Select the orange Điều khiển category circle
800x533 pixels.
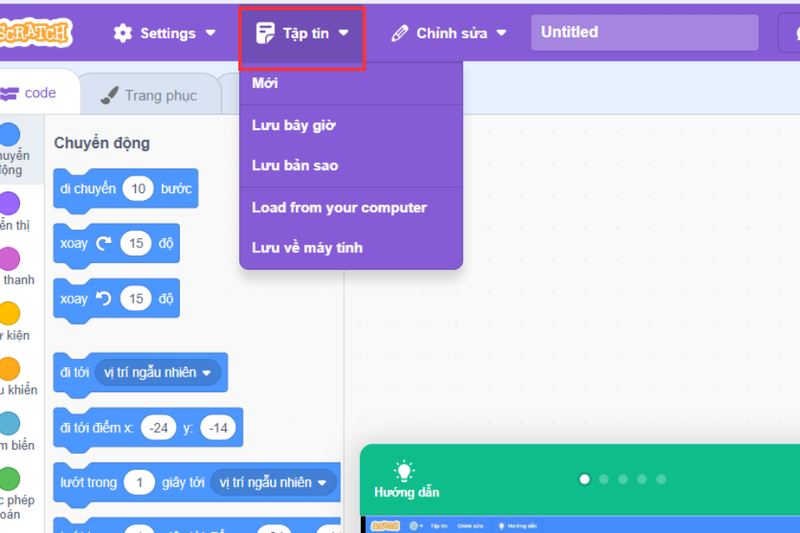click(9, 369)
